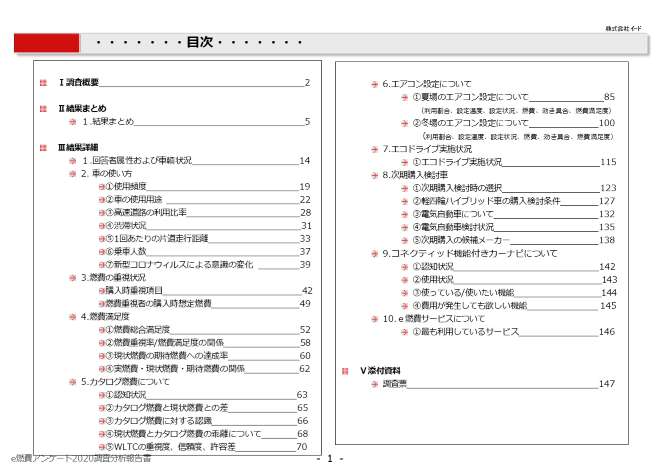Click the '3.燃費の重視状況' heading
The height and width of the screenshot is (473, 661).
[113, 277]
